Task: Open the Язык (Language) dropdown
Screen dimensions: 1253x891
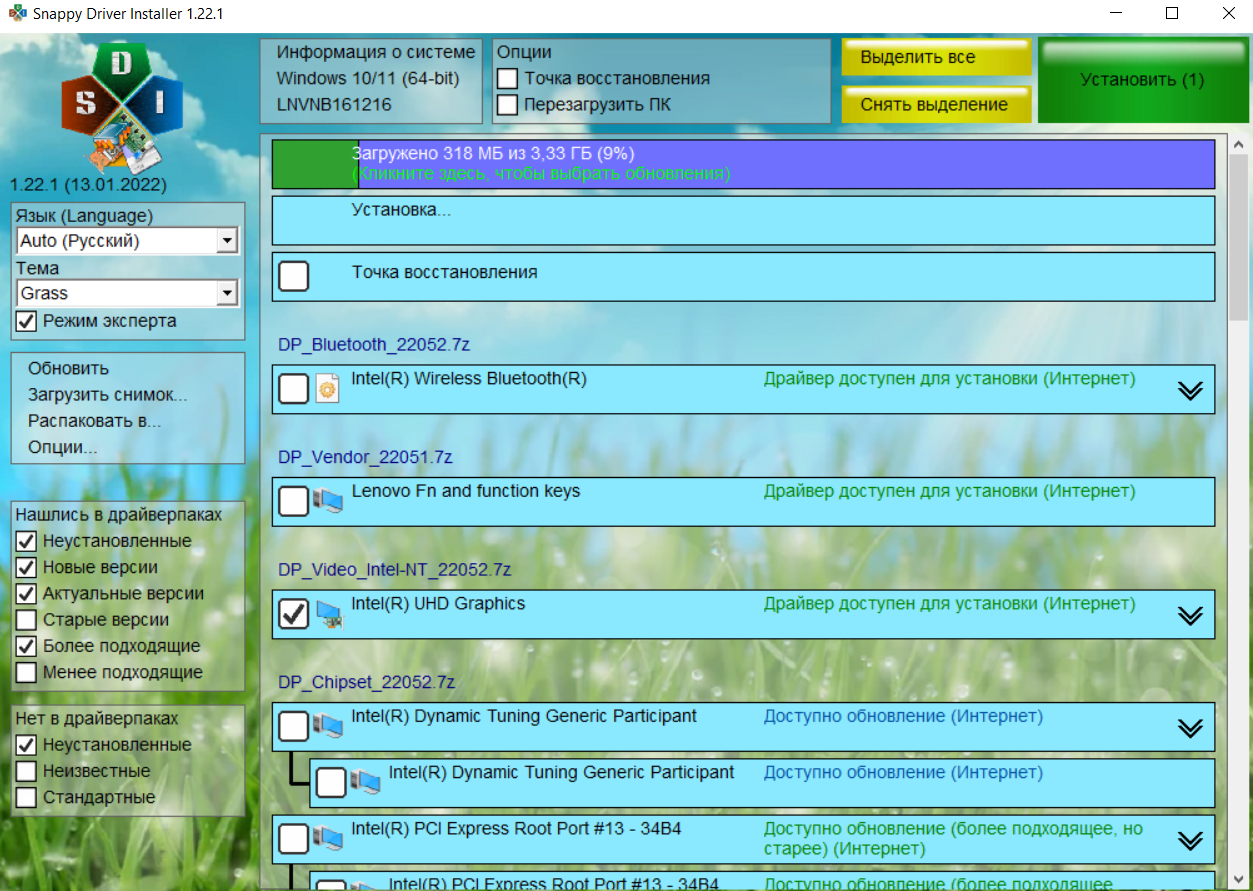Action: click(x=227, y=241)
